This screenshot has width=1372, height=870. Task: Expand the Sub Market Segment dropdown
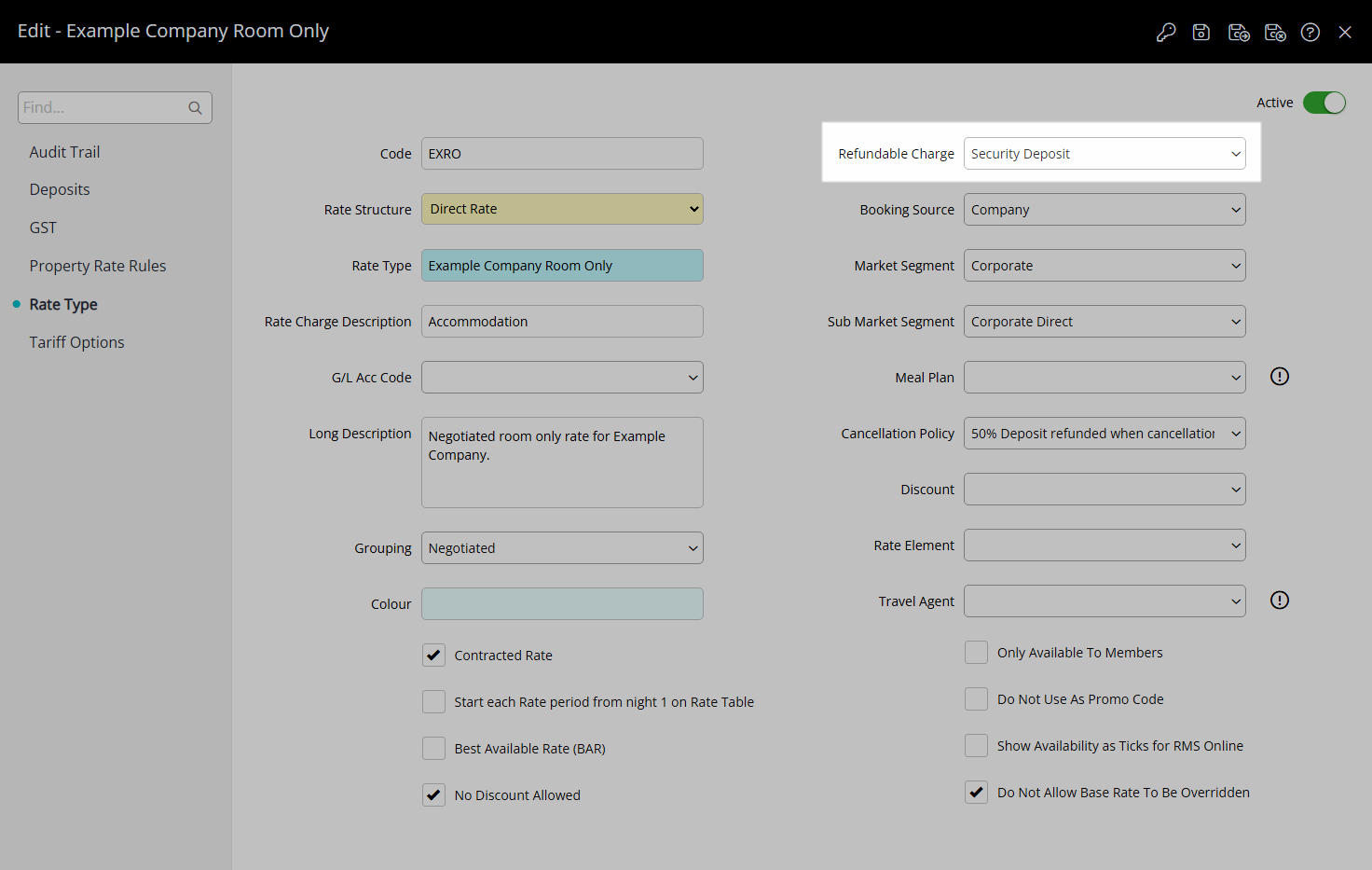(x=1104, y=322)
